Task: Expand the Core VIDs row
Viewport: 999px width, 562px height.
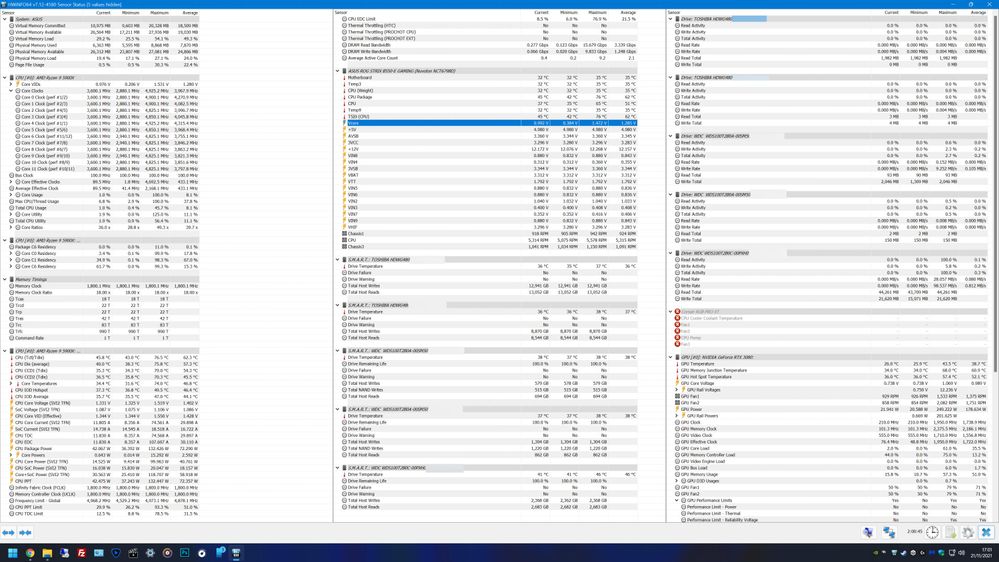Action: click(11, 84)
